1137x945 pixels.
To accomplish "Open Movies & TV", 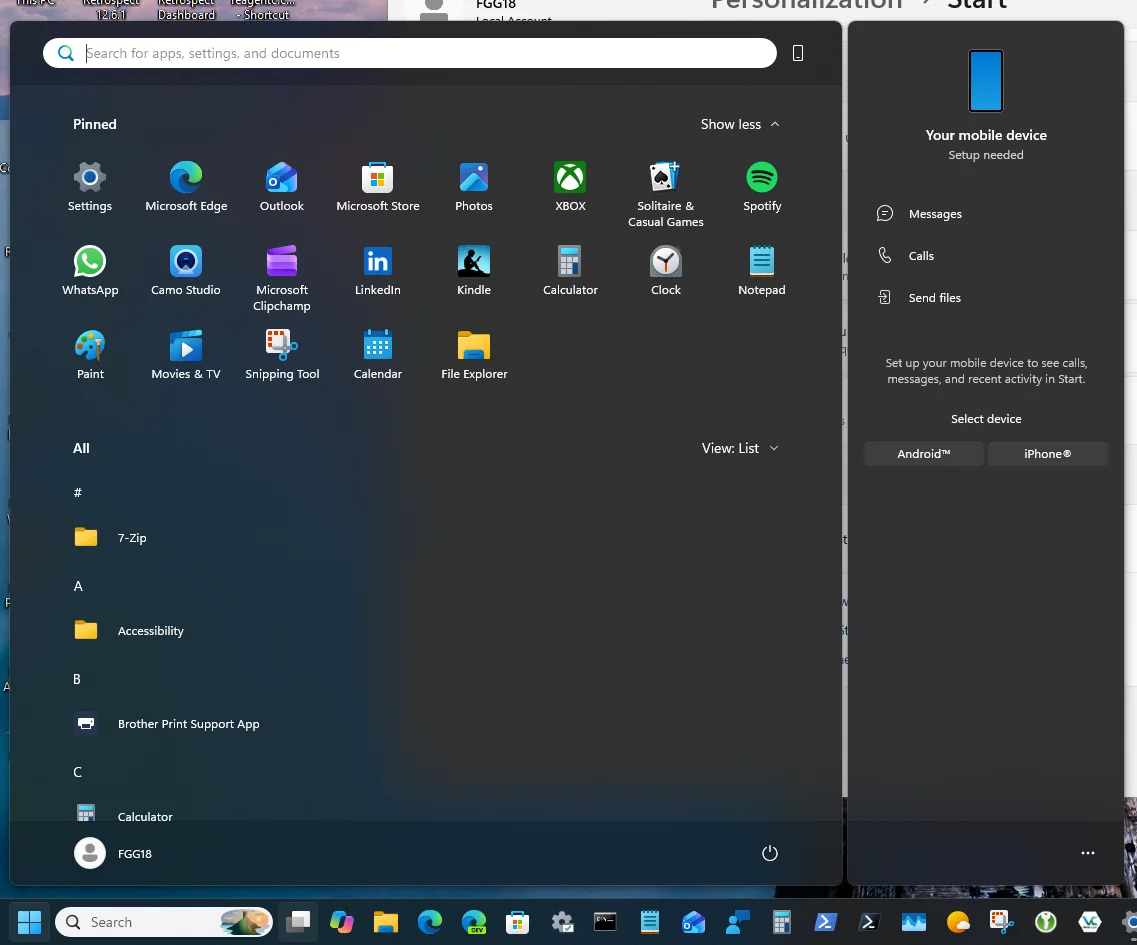I will (186, 355).
